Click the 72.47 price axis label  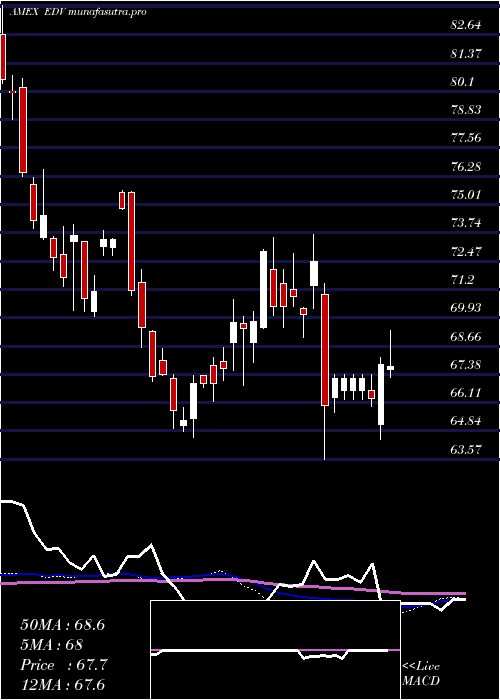466,252
